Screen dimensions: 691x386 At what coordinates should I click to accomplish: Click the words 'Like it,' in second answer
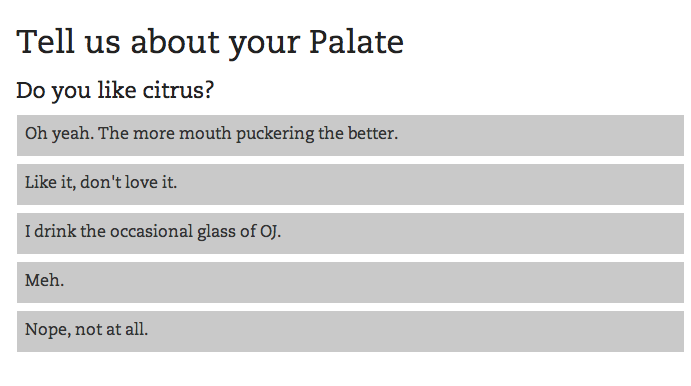(50, 182)
